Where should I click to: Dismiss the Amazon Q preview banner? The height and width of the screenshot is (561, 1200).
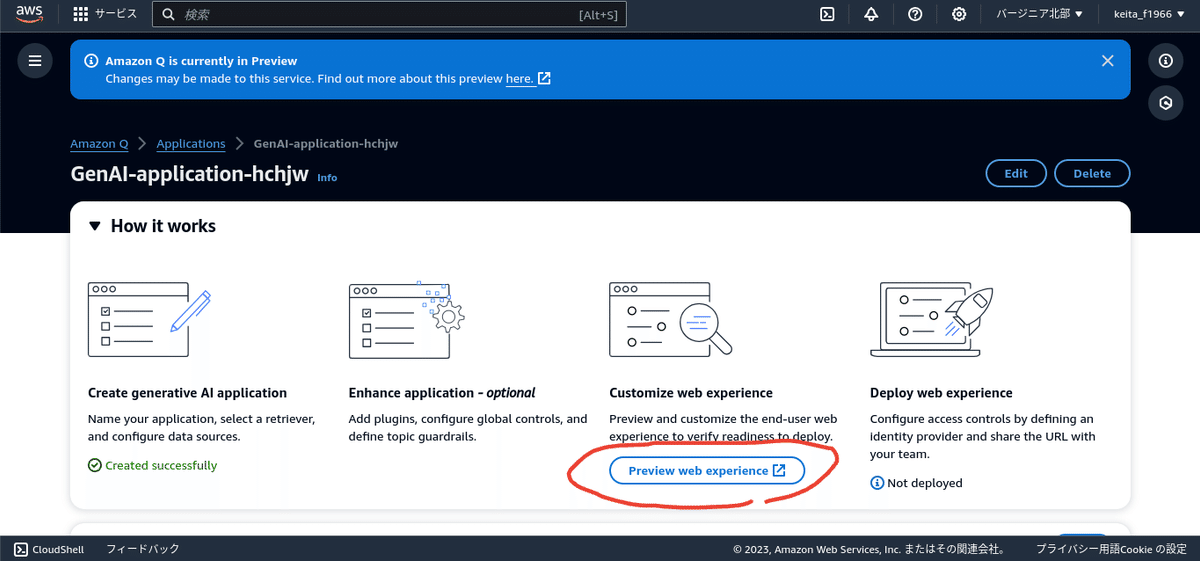(1107, 61)
